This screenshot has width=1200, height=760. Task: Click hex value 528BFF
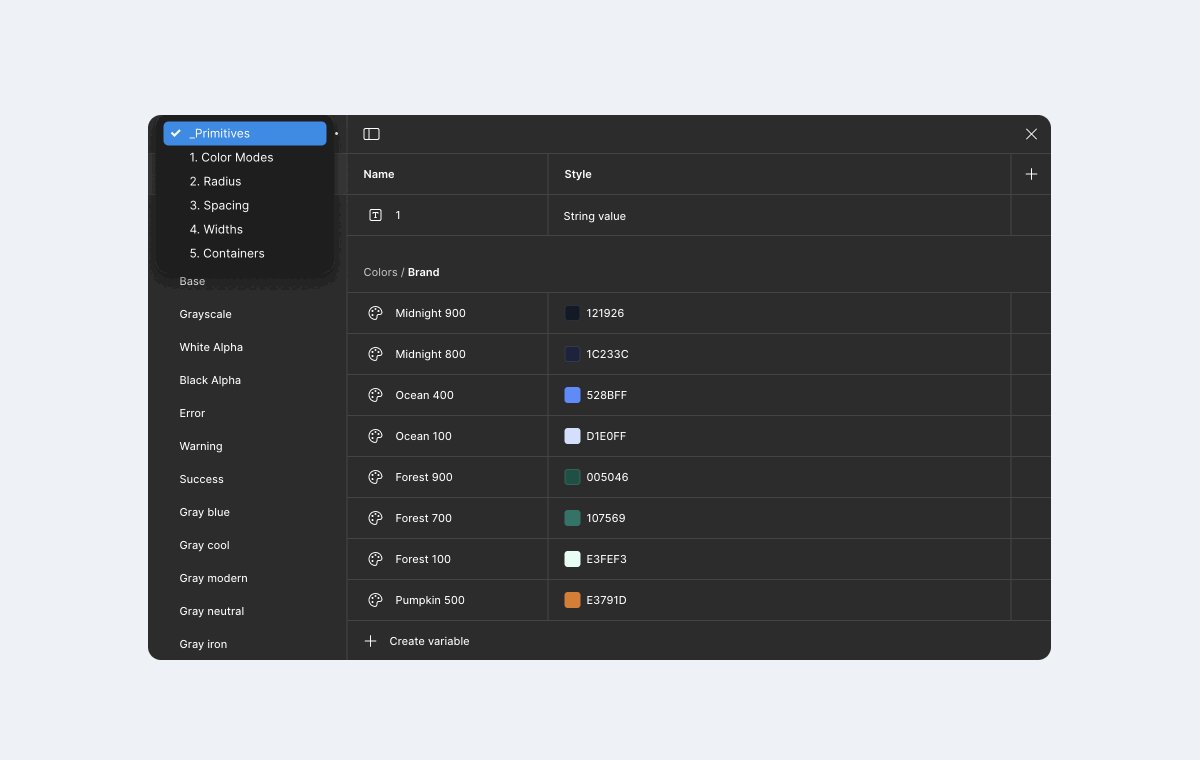click(607, 395)
